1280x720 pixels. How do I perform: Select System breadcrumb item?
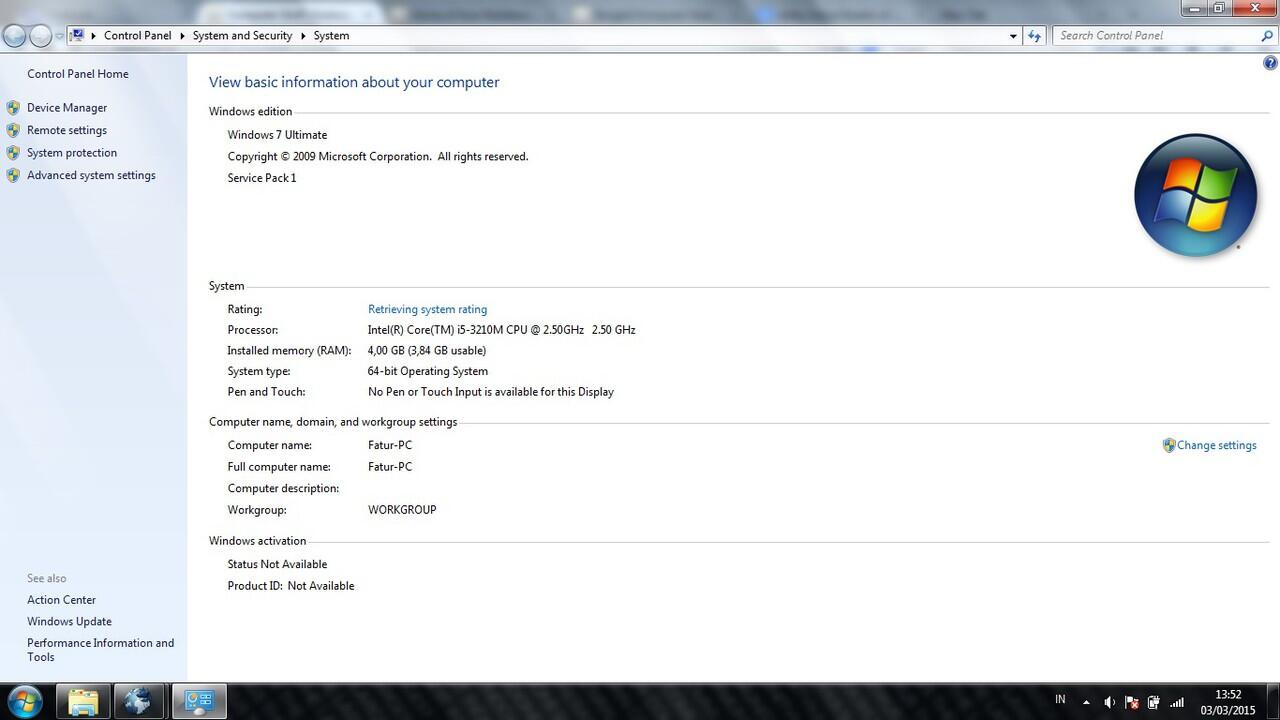point(331,36)
